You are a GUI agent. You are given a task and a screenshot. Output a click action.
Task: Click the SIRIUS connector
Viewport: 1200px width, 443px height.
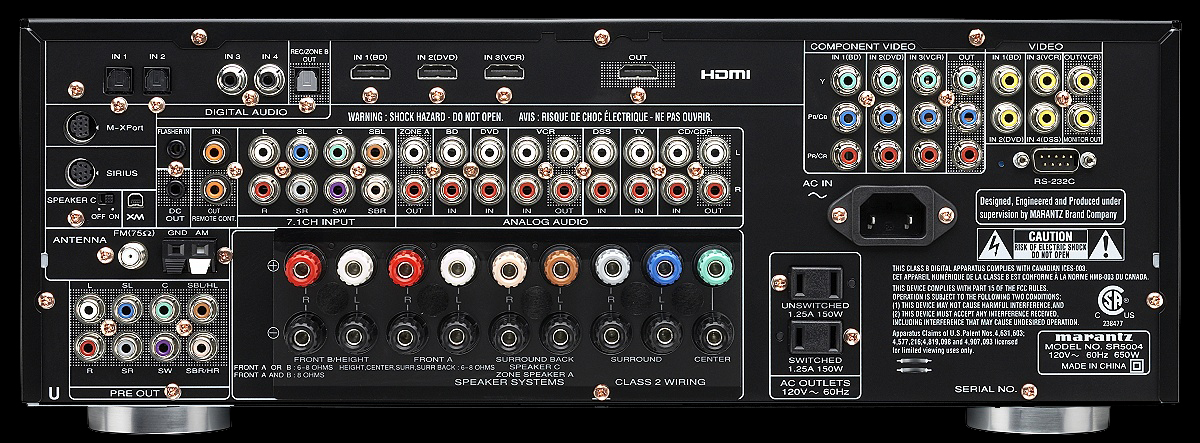tap(83, 171)
